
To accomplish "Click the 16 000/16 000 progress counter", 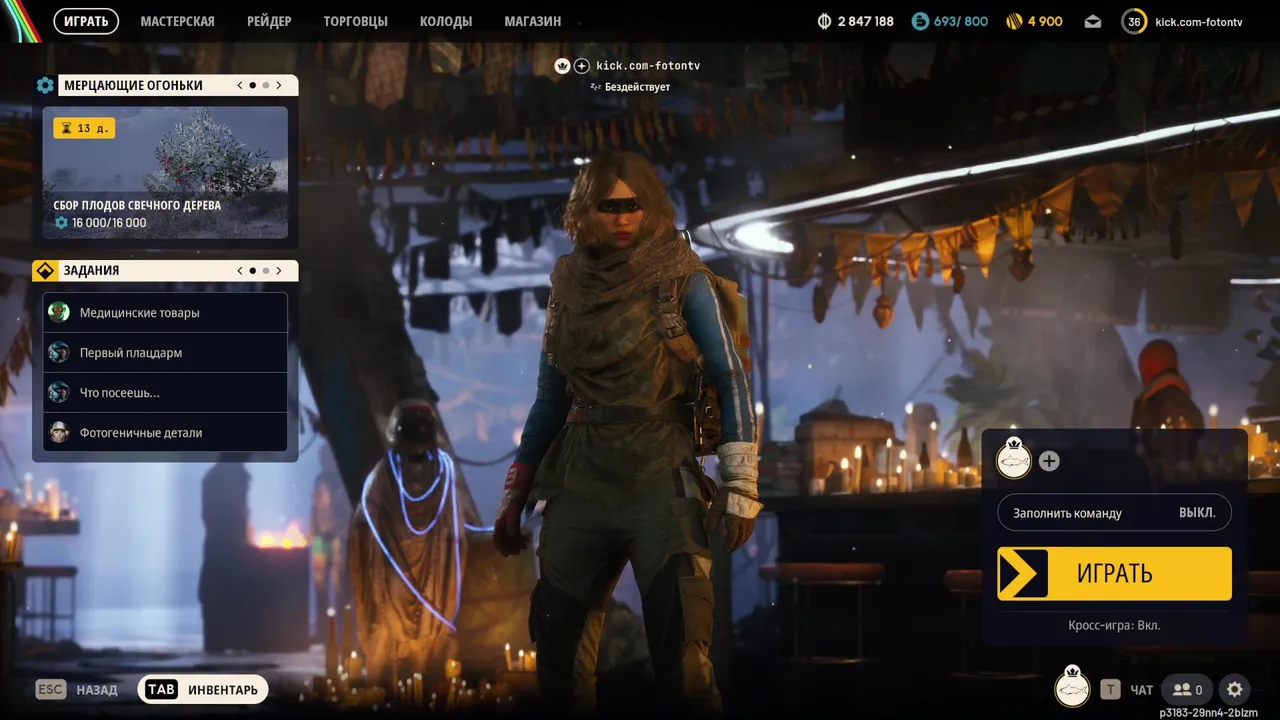I will coord(101,223).
